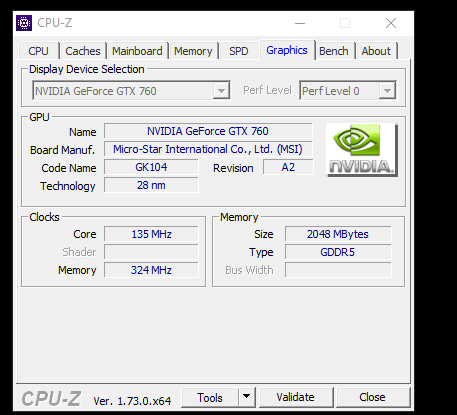Viewport: 457px width, 415px height.
Task: Click the GDDR5 memory type value
Action: coord(338,252)
